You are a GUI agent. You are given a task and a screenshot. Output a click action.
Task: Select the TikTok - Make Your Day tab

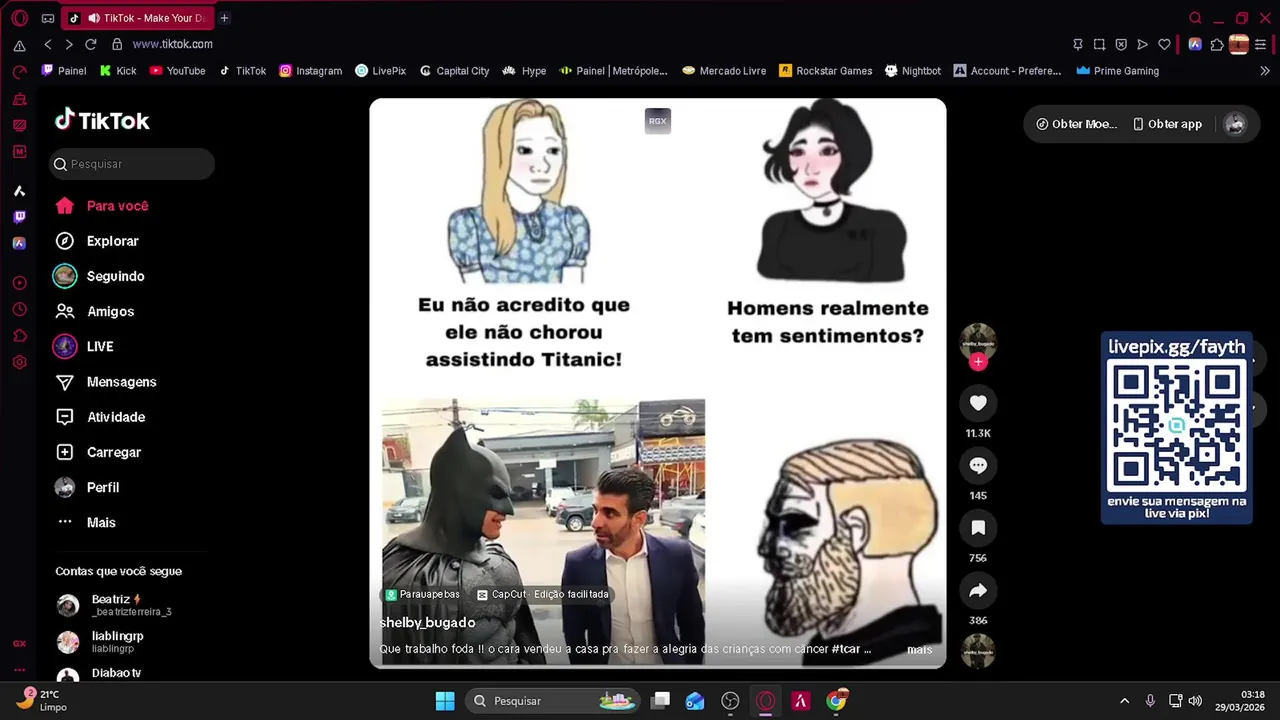(138, 18)
